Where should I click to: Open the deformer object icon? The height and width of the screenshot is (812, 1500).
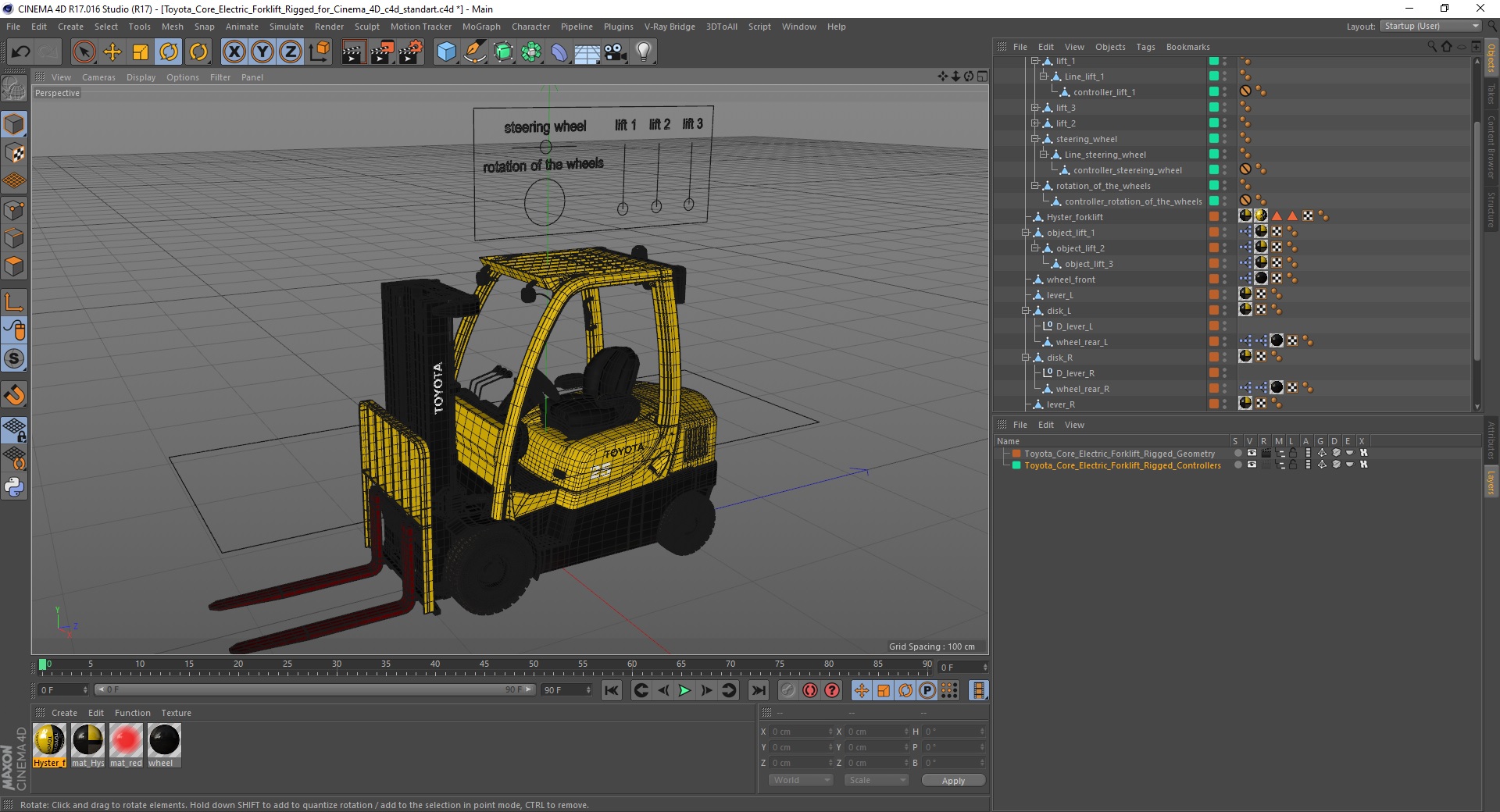tap(559, 52)
